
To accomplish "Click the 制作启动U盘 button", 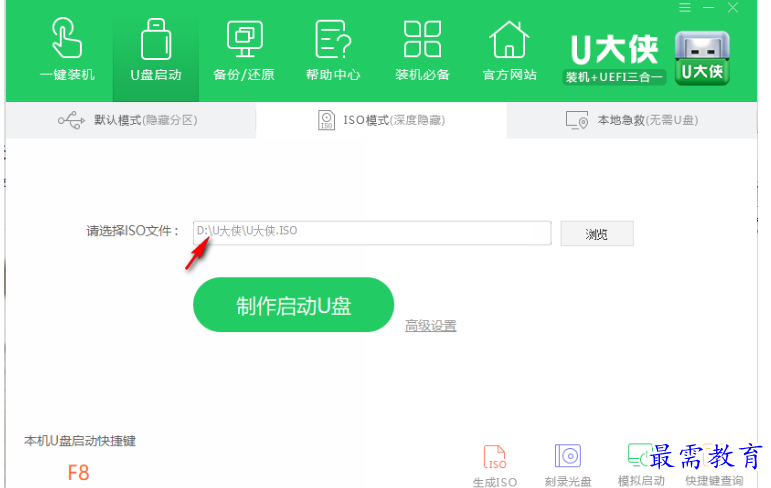I will [294, 305].
